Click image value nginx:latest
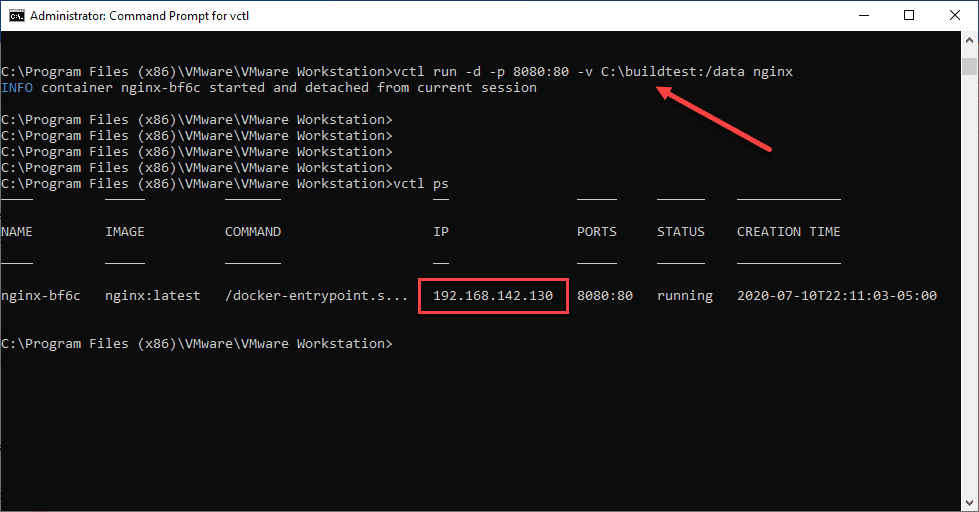The image size is (979, 512). pyautogui.click(x=153, y=296)
